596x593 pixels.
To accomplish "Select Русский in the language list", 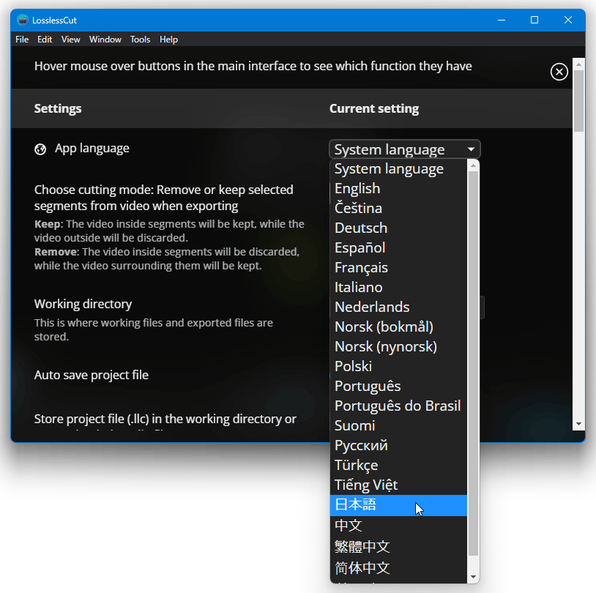I will coord(398,446).
